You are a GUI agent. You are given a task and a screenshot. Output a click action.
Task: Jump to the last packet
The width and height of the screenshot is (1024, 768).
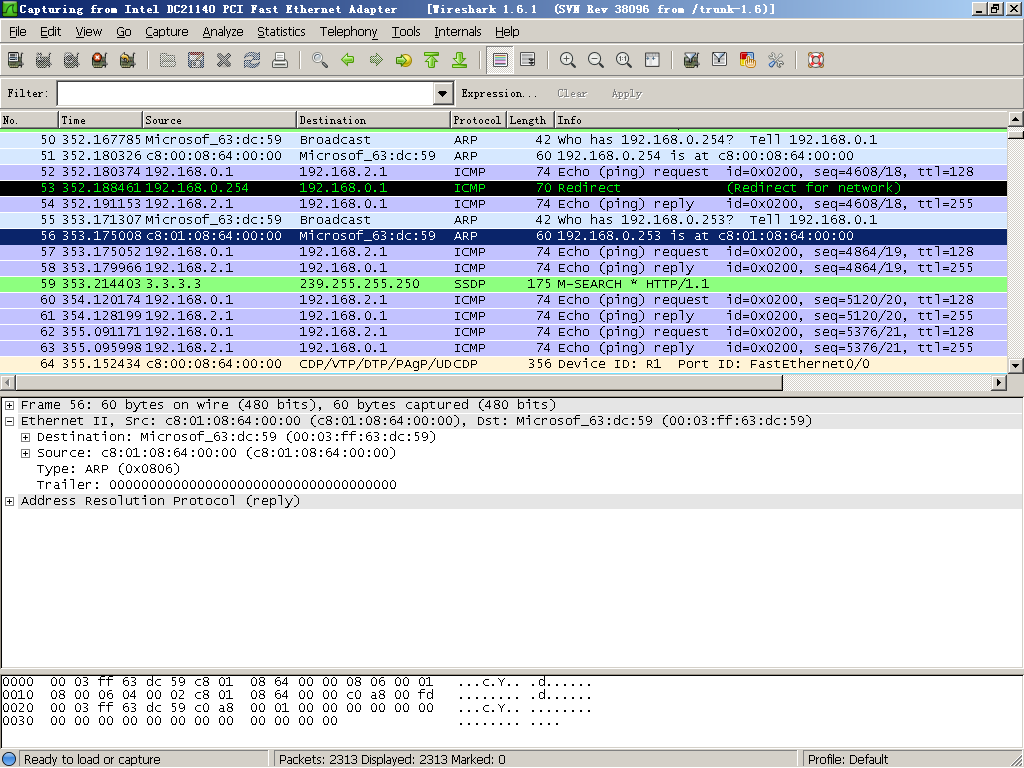coord(460,61)
